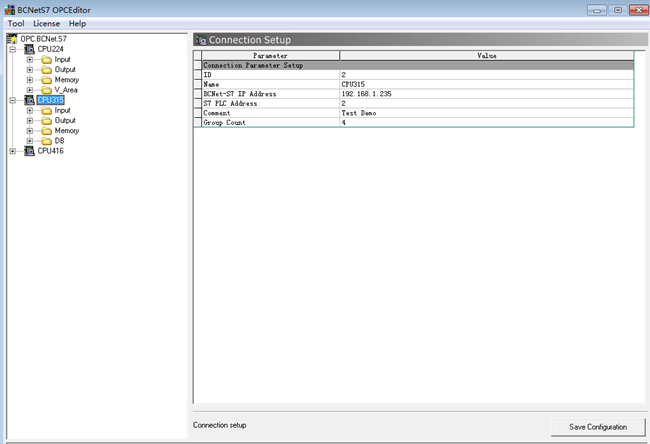
Task: Click the BCNetS7 OPCEditor title bar icon
Action: click(x=9, y=10)
